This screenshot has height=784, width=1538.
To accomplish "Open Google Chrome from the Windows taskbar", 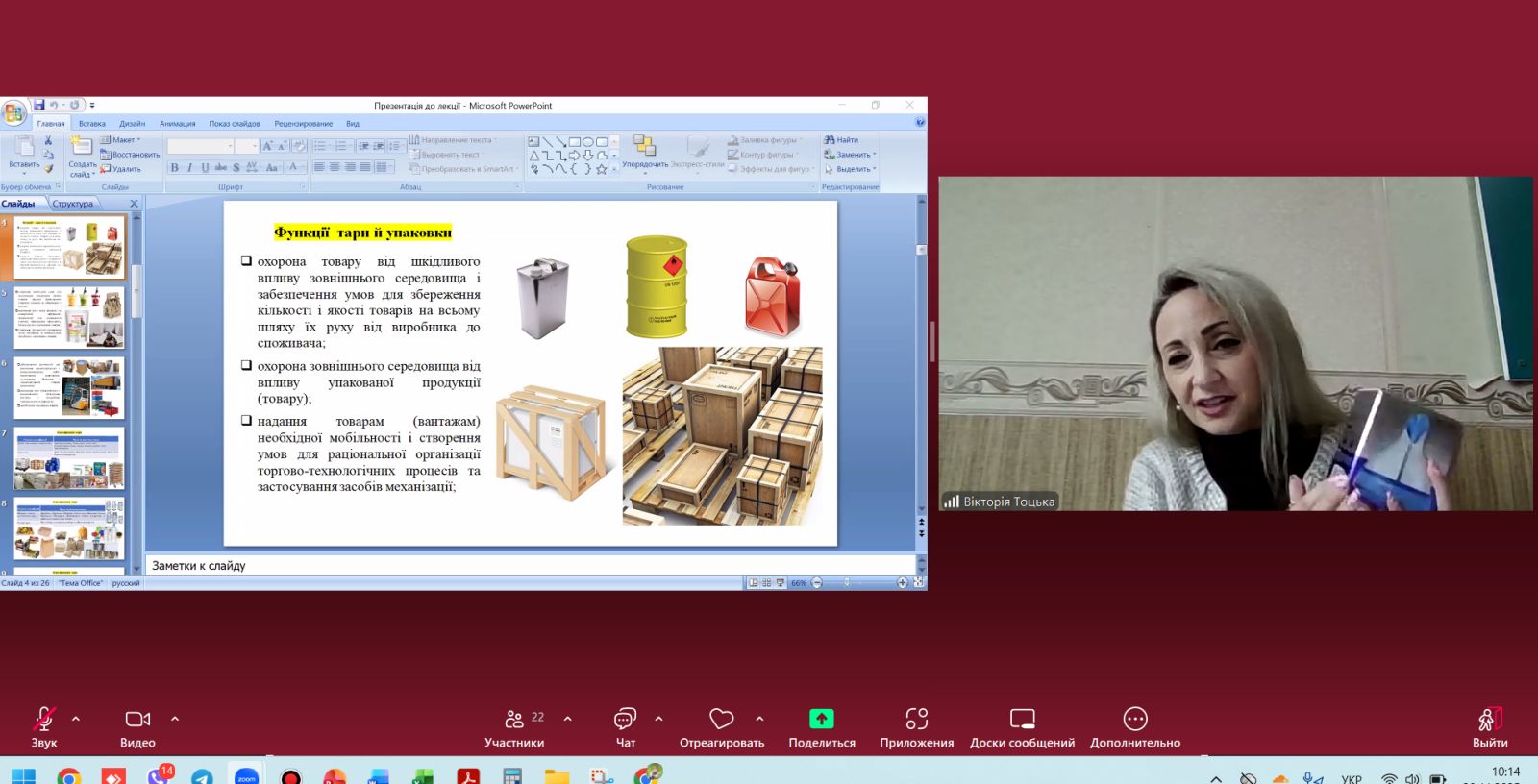I will click(x=68, y=775).
